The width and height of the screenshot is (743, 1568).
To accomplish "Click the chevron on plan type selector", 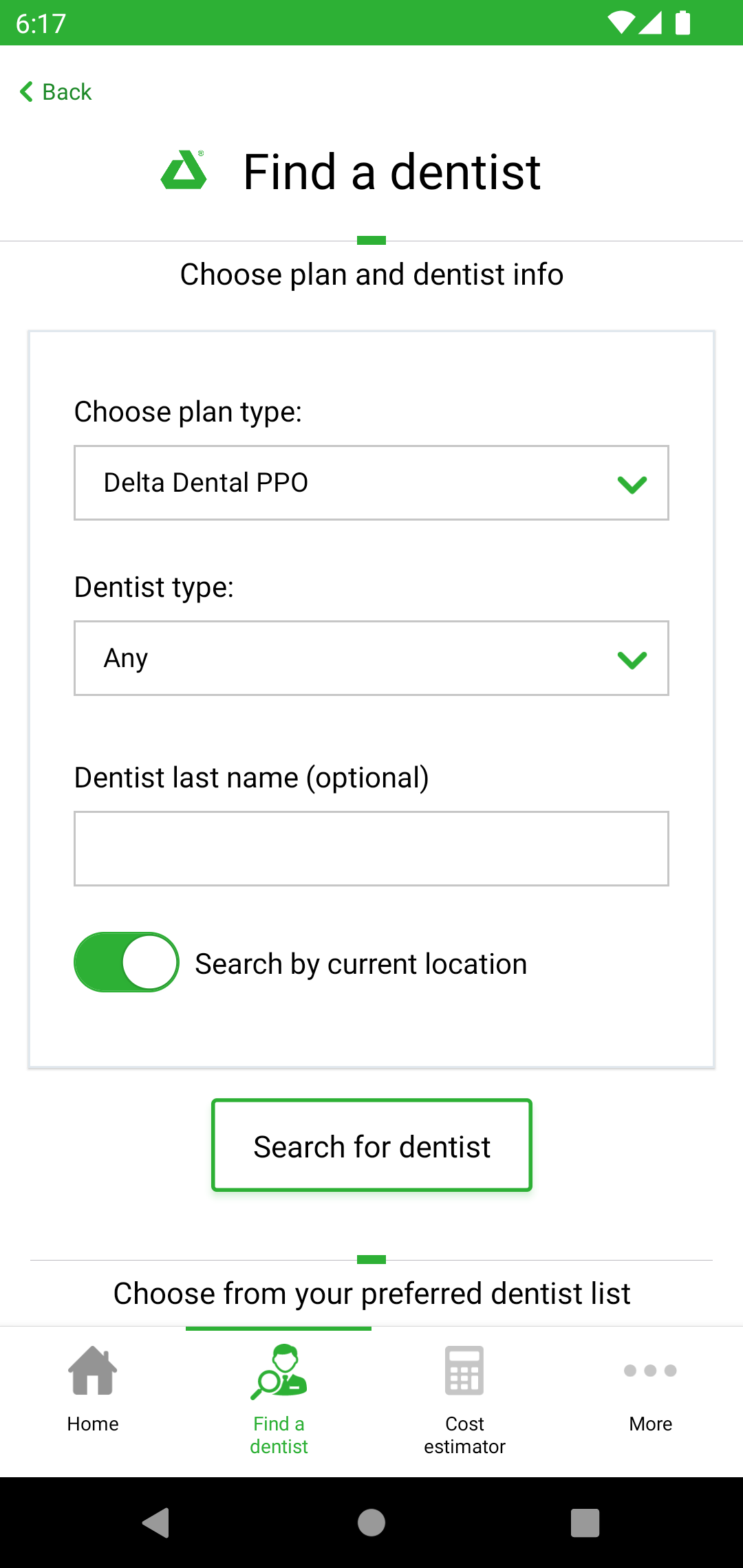I will coord(632,484).
